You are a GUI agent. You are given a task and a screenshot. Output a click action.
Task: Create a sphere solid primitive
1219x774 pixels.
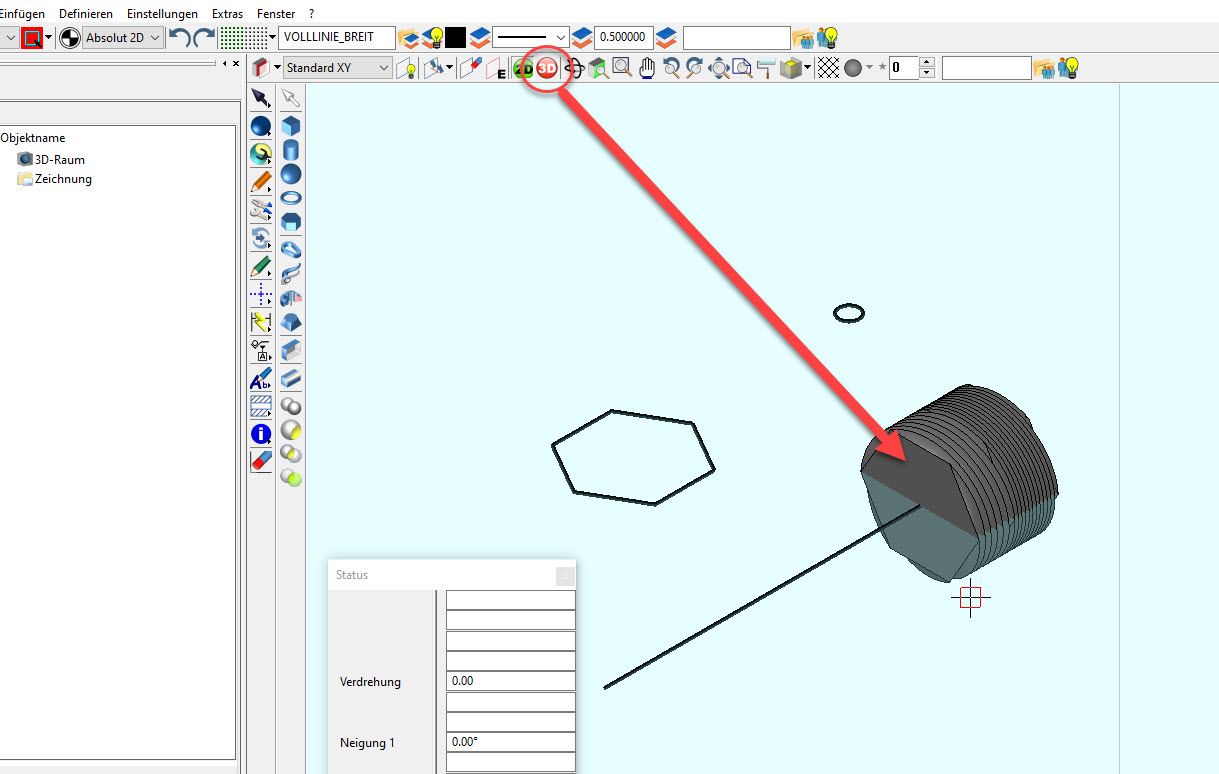point(291,174)
